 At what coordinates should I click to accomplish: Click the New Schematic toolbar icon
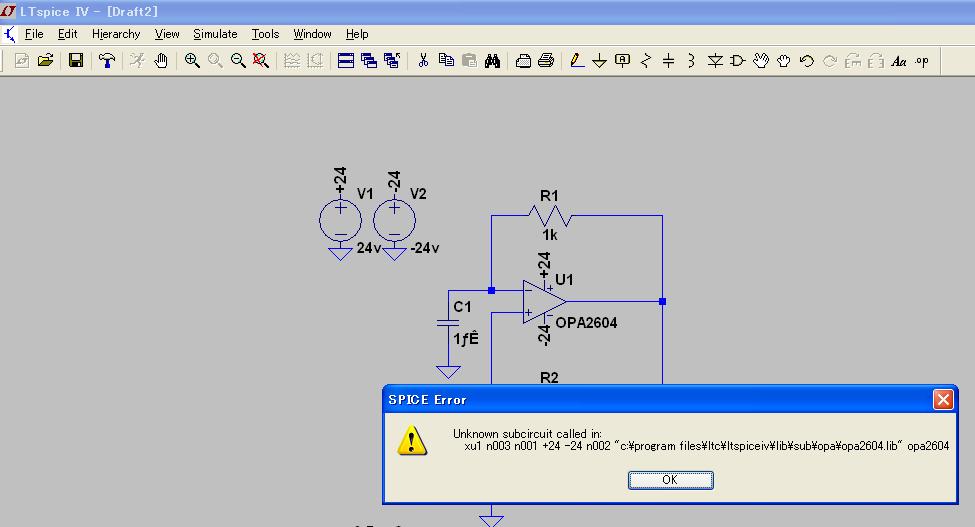pos(22,60)
